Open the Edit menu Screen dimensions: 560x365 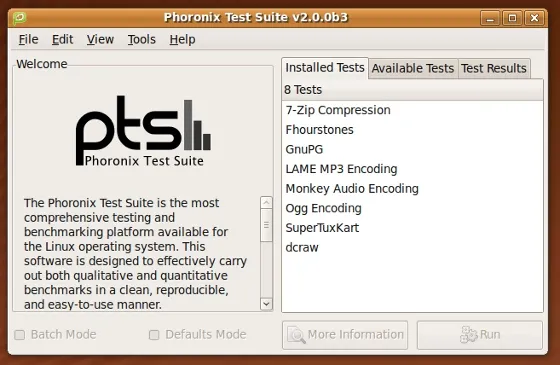[x=62, y=39]
